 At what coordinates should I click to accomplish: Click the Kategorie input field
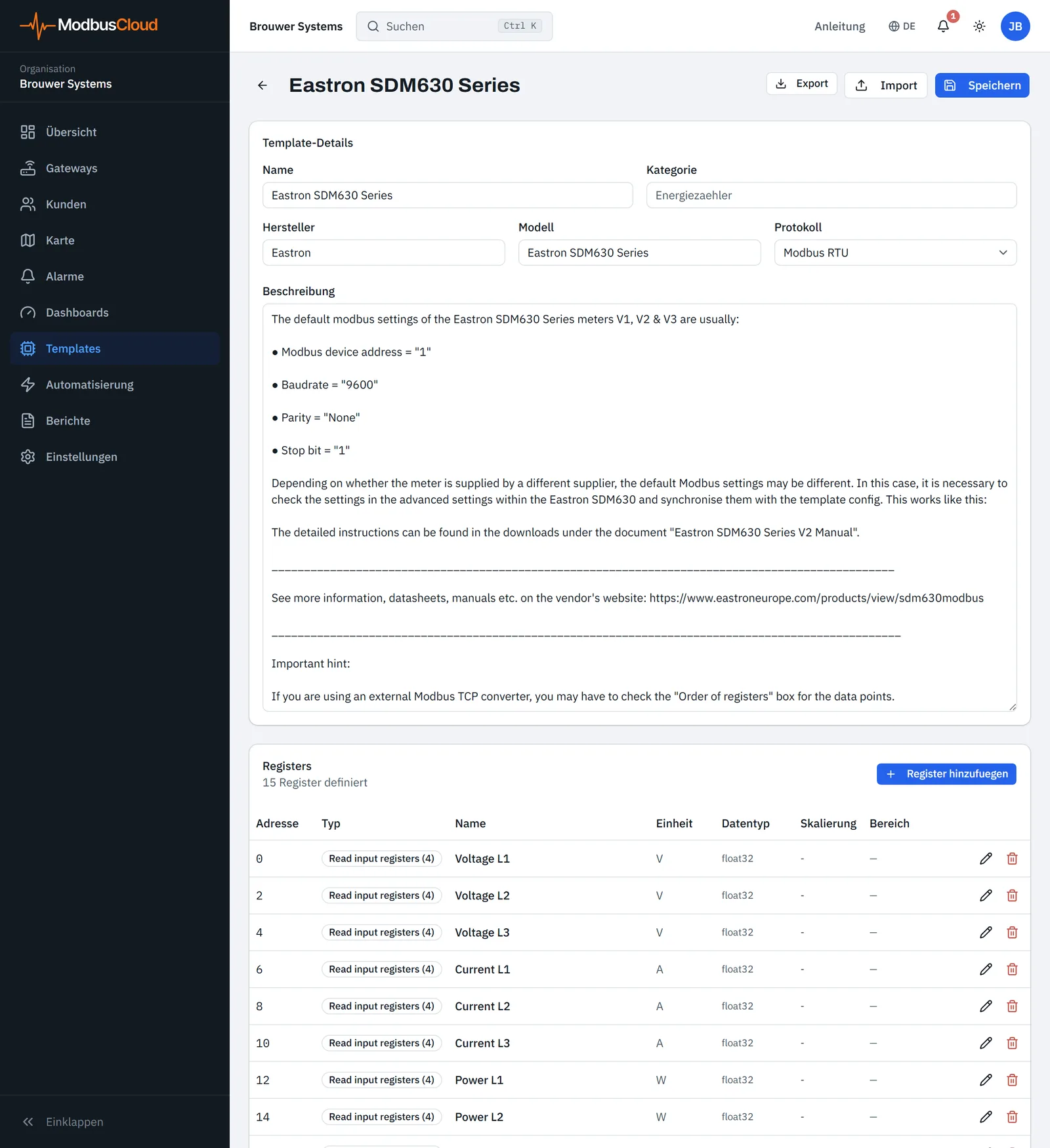831,195
